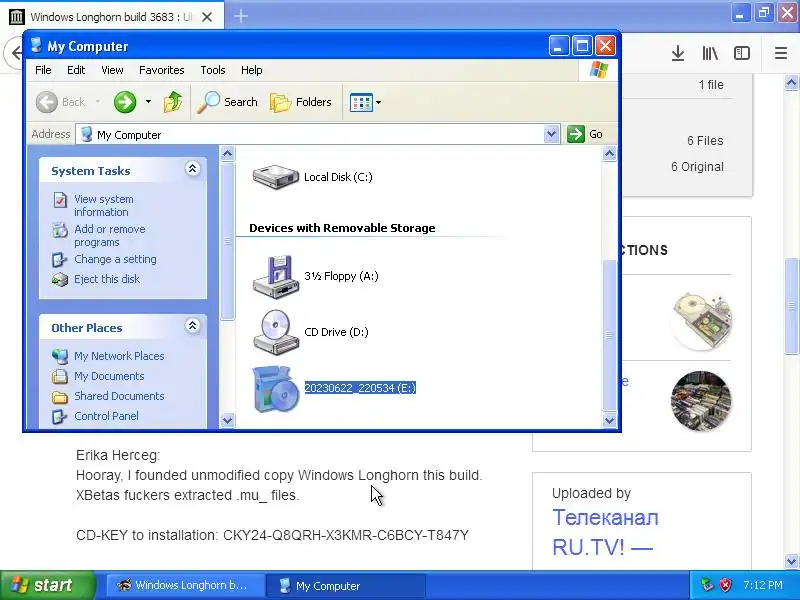800x600 pixels.
Task: Toggle the Folders pane
Action: click(x=301, y=102)
